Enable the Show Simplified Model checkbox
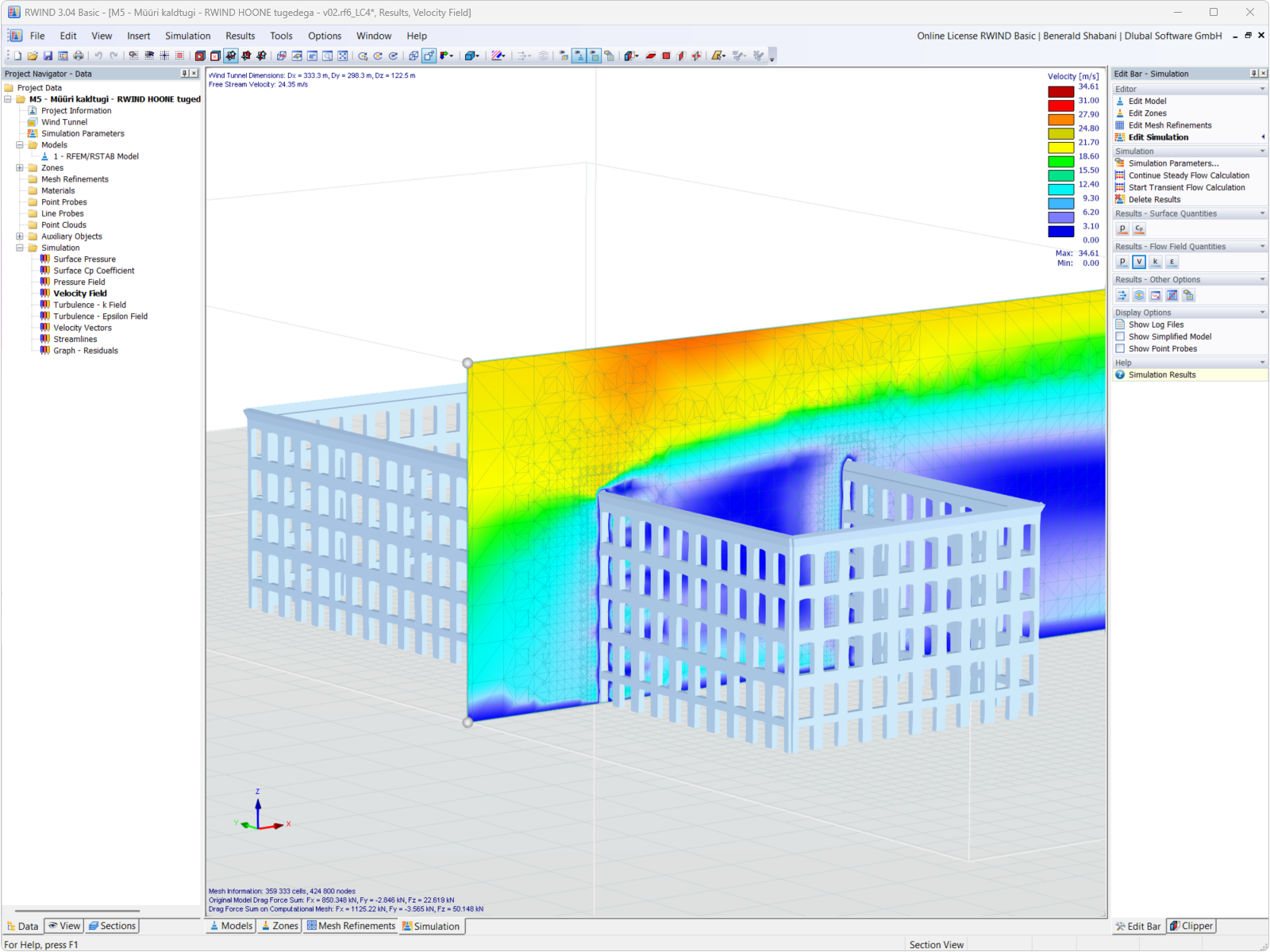The image size is (1270, 952). tap(1122, 336)
